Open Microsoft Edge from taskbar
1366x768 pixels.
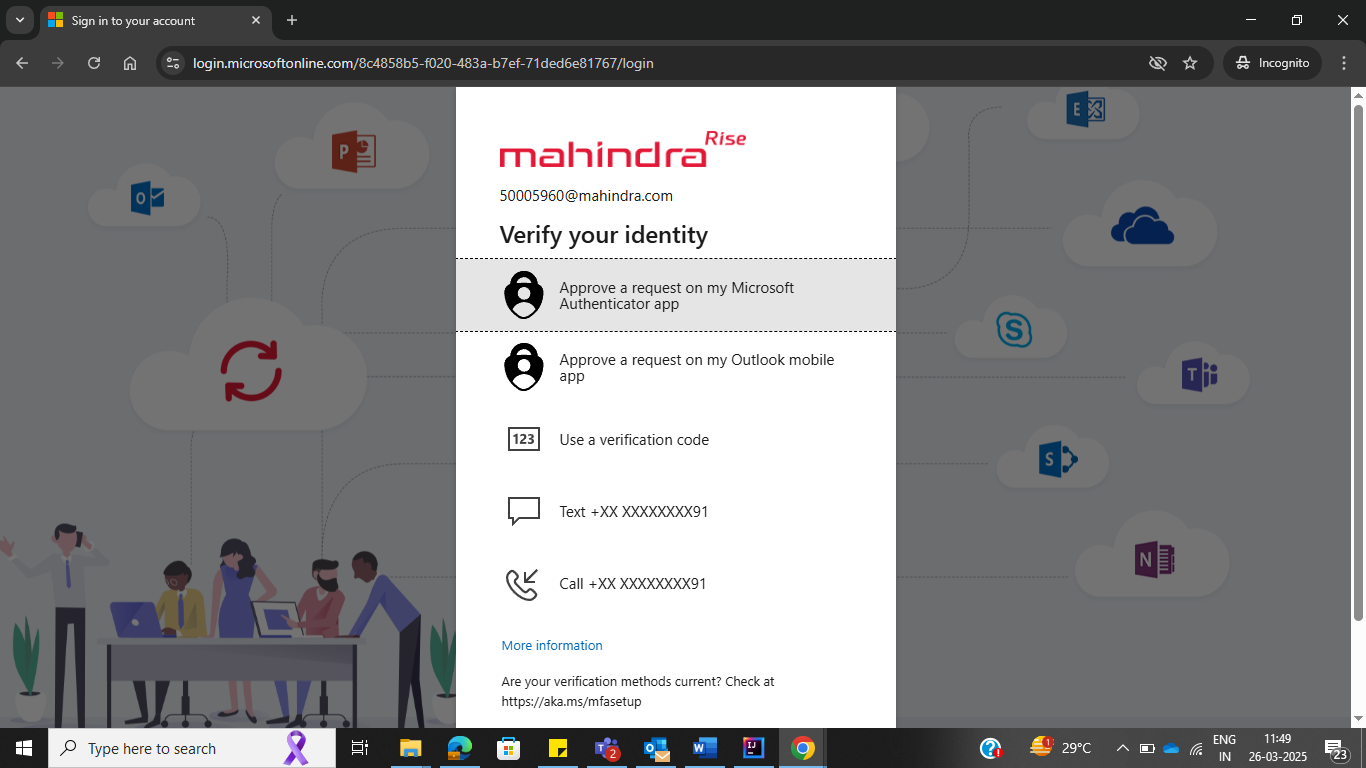click(460, 748)
